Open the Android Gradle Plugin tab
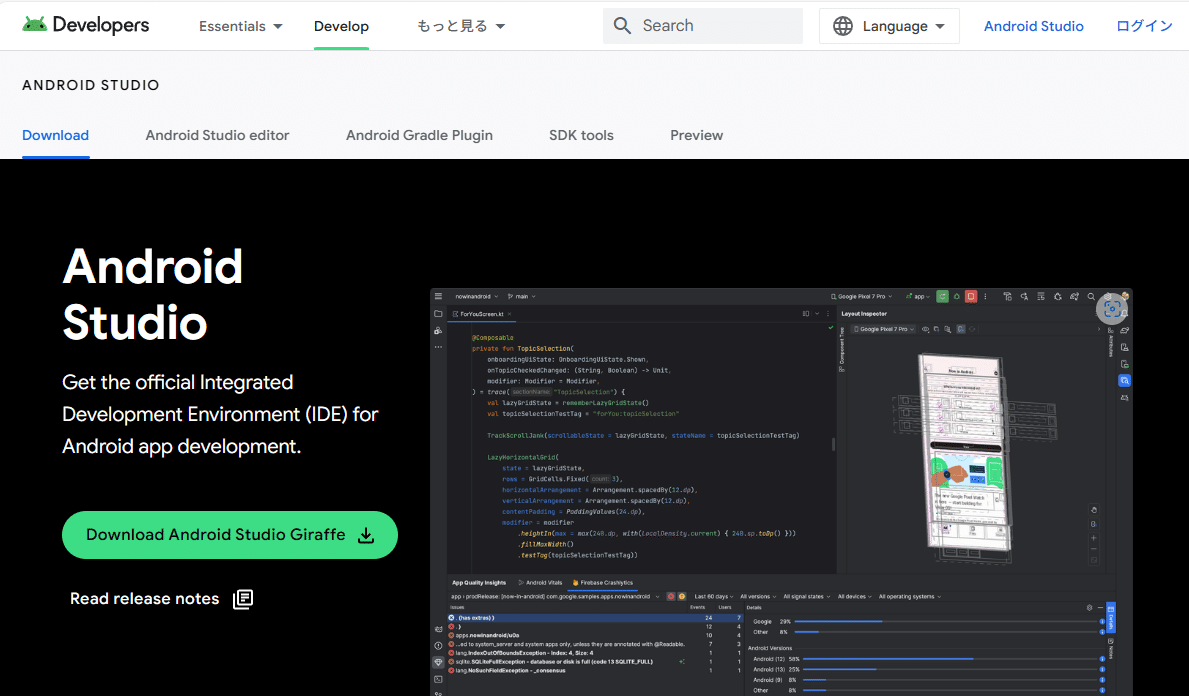 click(x=419, y=135)
